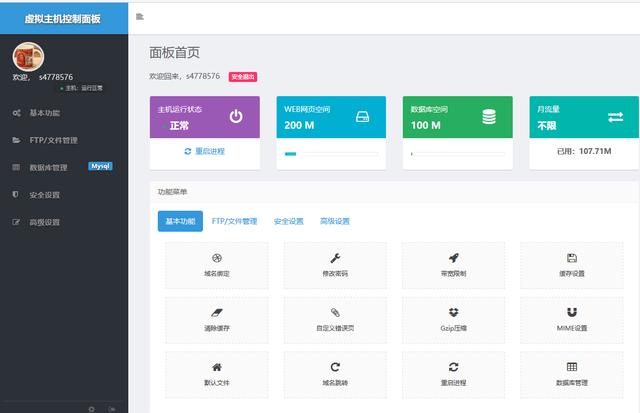Switch to the 安全设置 tab

(289, 221)
